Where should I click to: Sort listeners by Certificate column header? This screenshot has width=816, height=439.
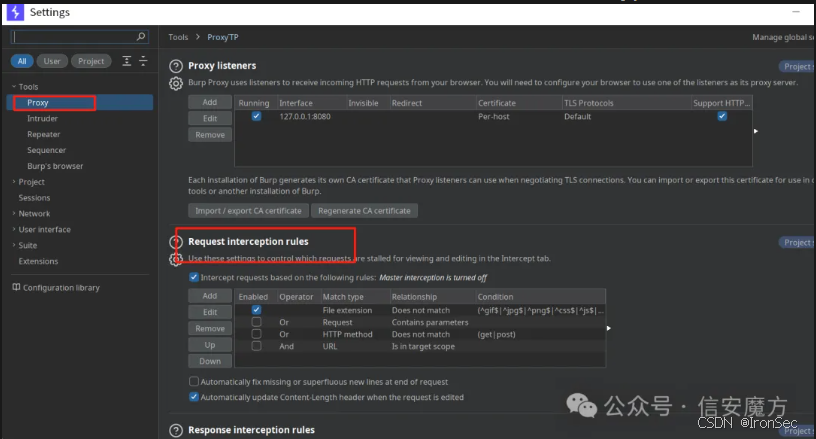[518, 103]
